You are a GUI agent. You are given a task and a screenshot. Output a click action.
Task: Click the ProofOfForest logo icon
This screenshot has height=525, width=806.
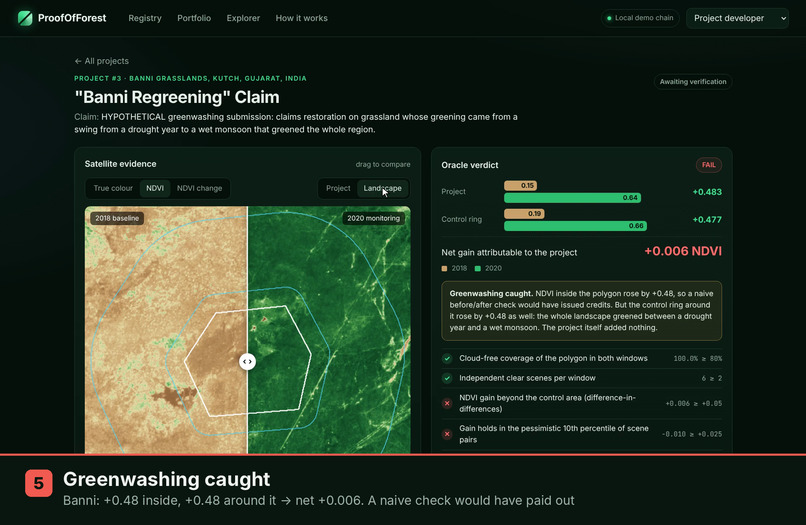click(25, 18)
